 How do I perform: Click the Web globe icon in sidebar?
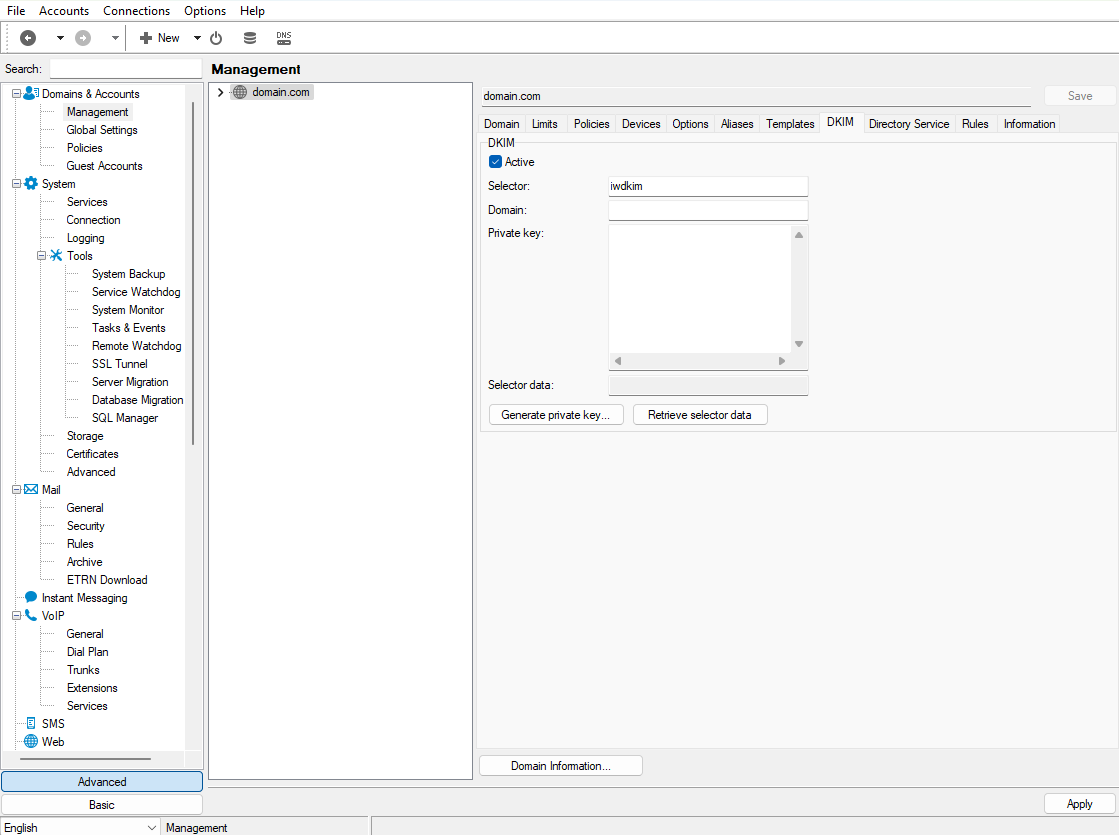click(x=31, y=742)
